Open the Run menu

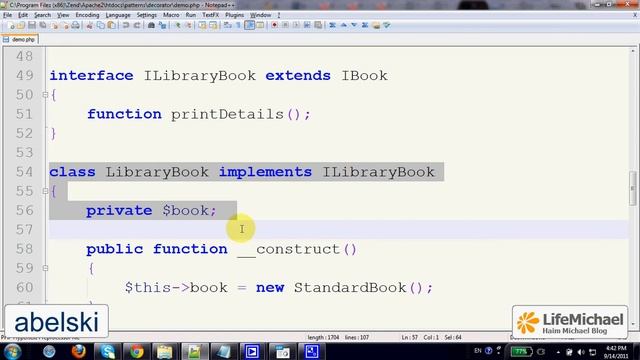point(191,15)
